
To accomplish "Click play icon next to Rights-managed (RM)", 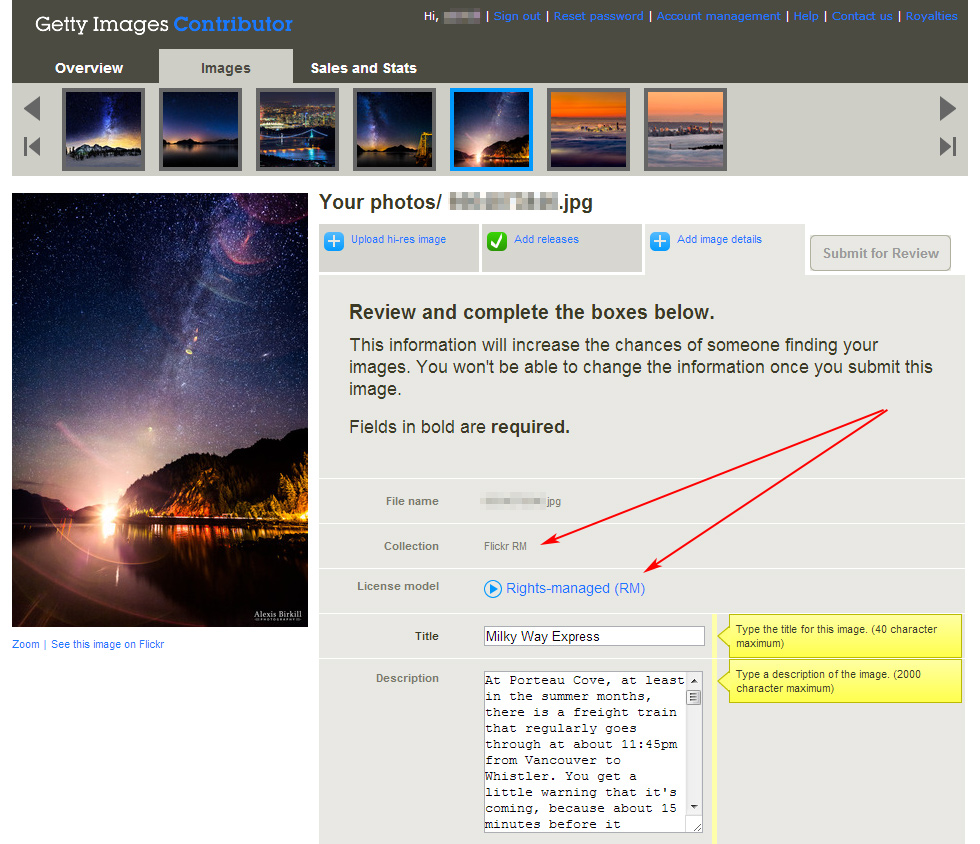I will 492,589.
